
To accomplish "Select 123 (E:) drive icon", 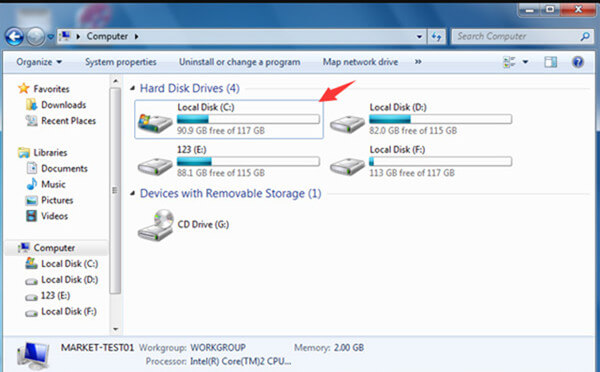I will (155, 167).
